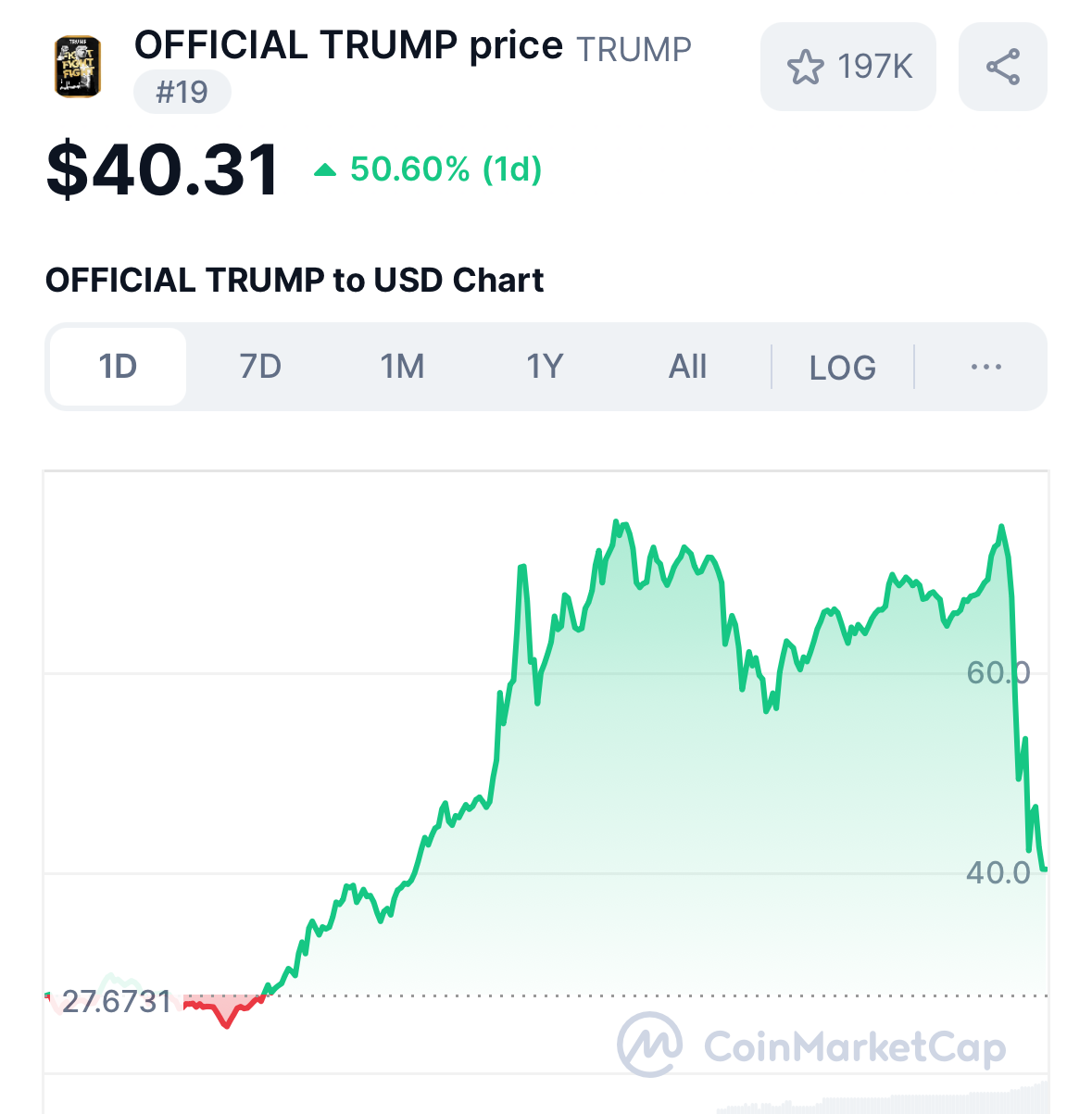The width and height of the screenshot is (1092, 1114).
Task: Show the 1Y chart range
Action: point(545,367)
